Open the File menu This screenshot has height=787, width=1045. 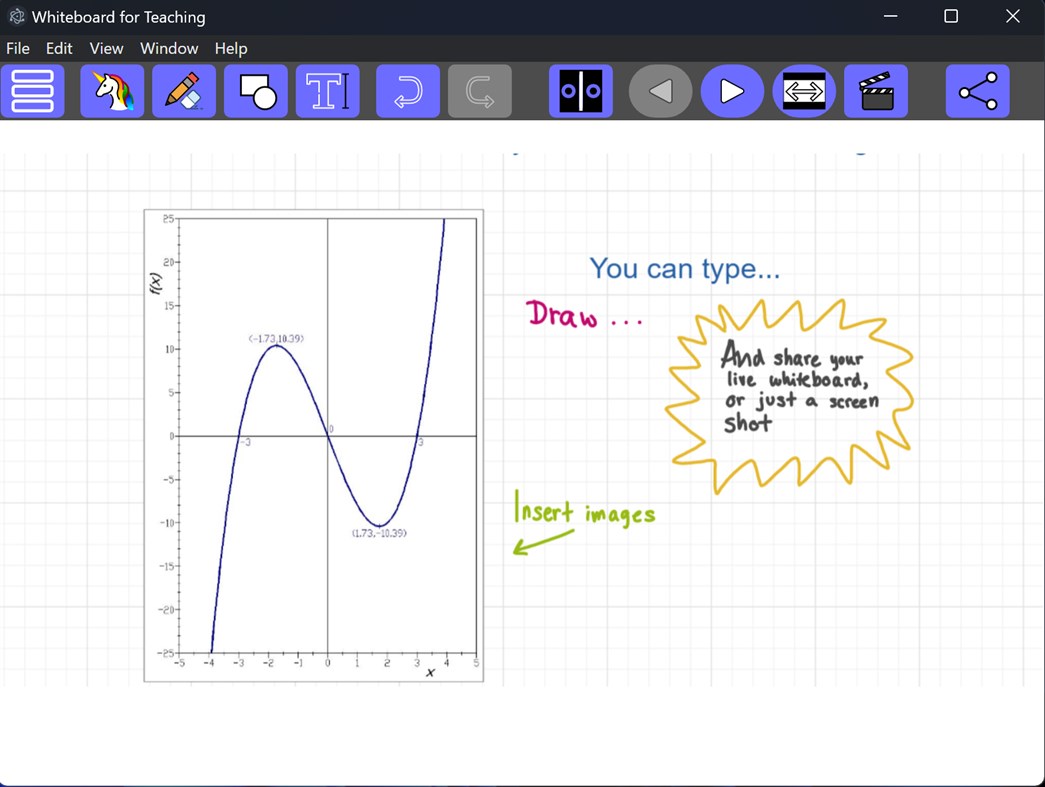tap(17, 48)
